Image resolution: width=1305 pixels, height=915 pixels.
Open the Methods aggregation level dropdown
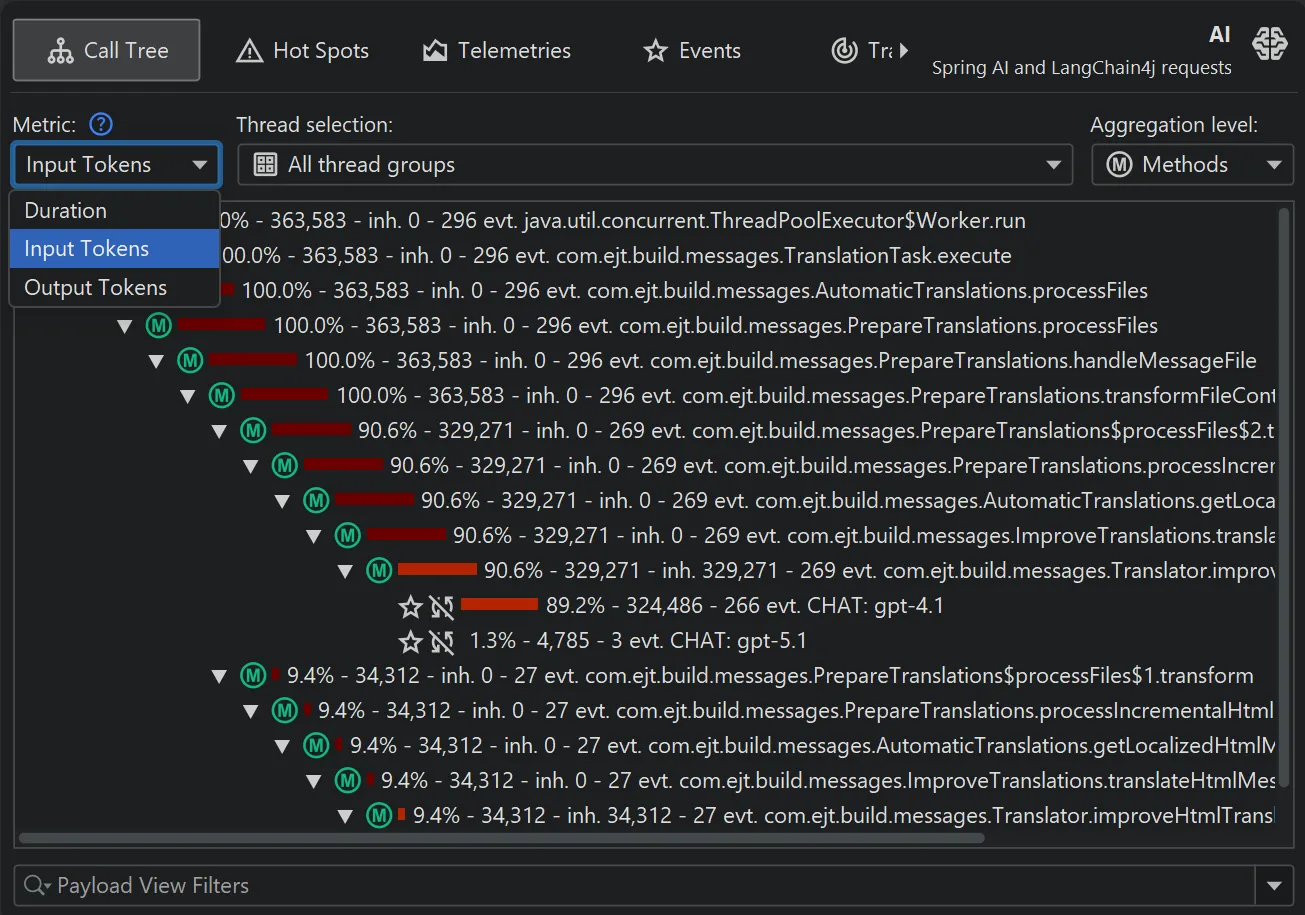click(1192, 165)
